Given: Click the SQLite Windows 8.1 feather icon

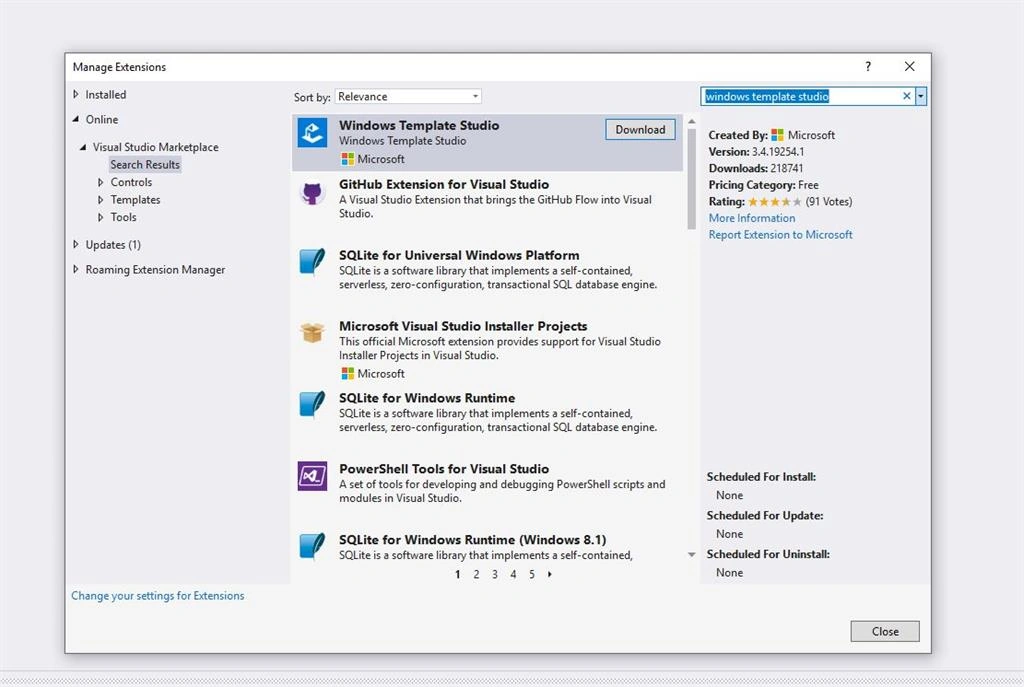Looking at the screenshot, I should tap(312, 547).
